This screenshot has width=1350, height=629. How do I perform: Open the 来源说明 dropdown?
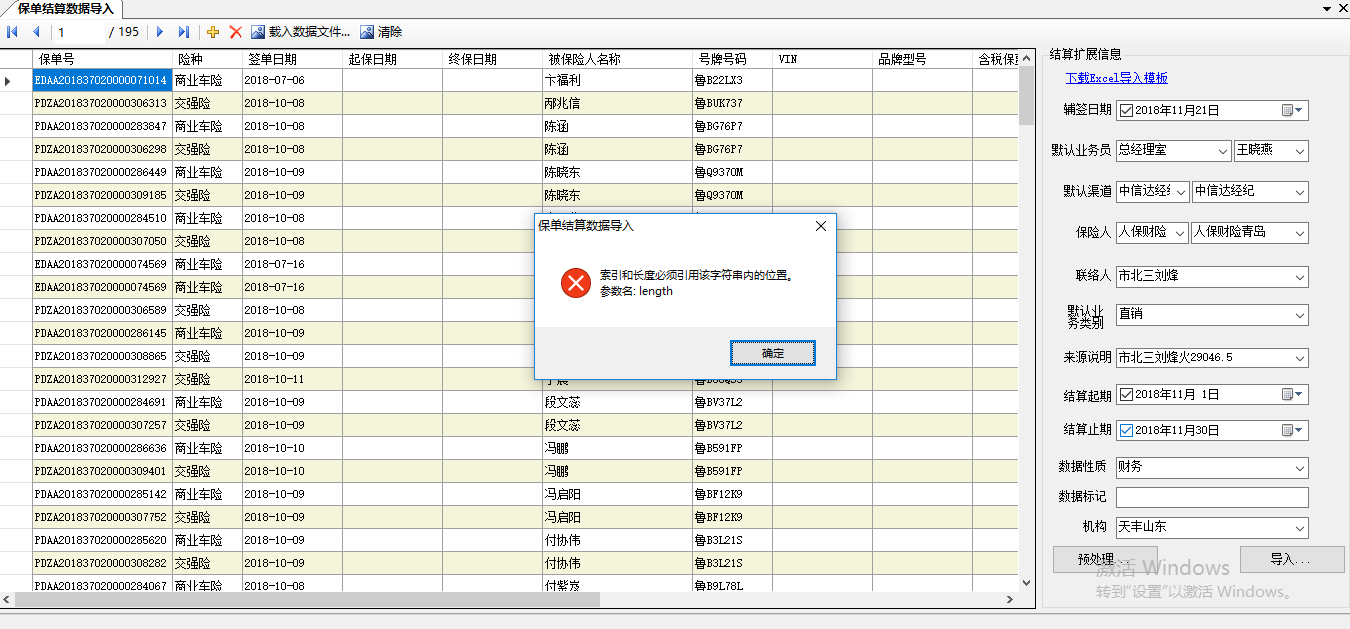coord(1299,357)
